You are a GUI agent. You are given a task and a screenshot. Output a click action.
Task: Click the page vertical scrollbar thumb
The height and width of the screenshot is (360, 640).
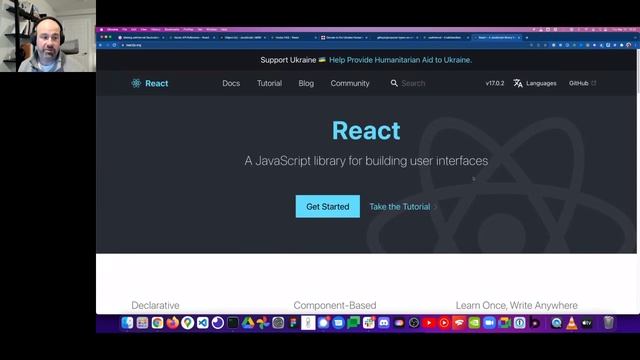pos(638,71)
